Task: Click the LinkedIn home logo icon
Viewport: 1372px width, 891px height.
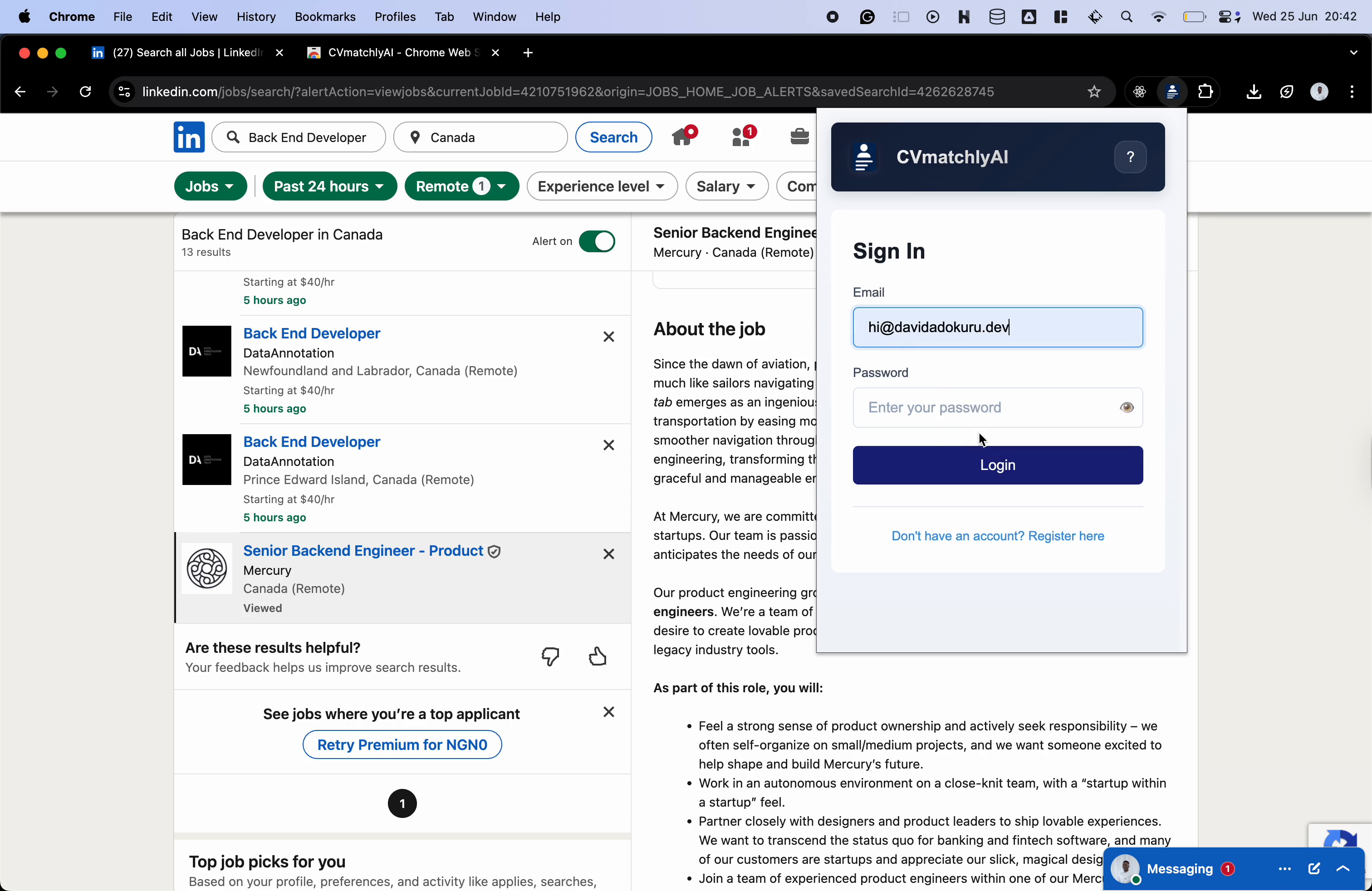Action: (189, 137)
